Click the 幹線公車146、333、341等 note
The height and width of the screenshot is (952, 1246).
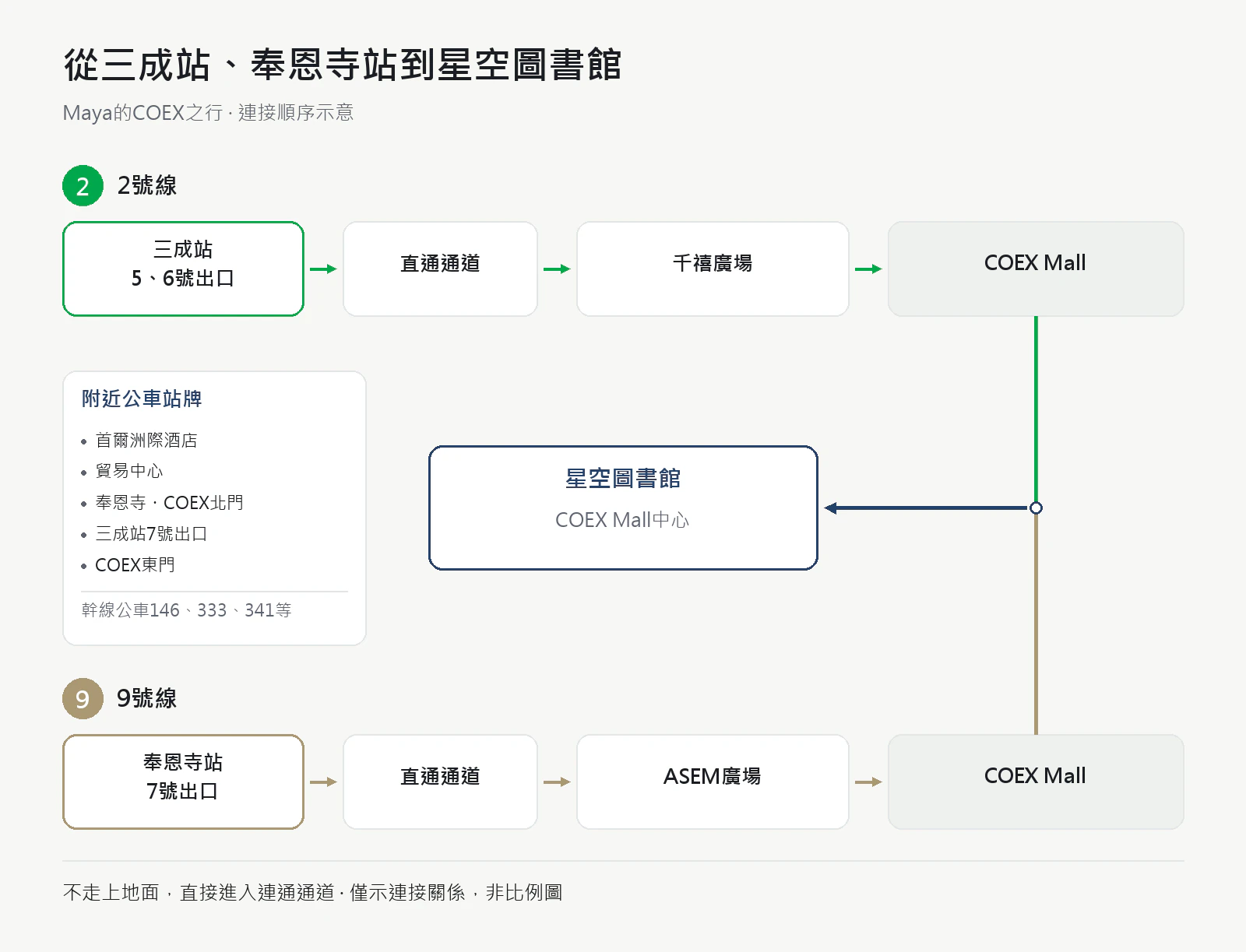click(x=186, y=609)
